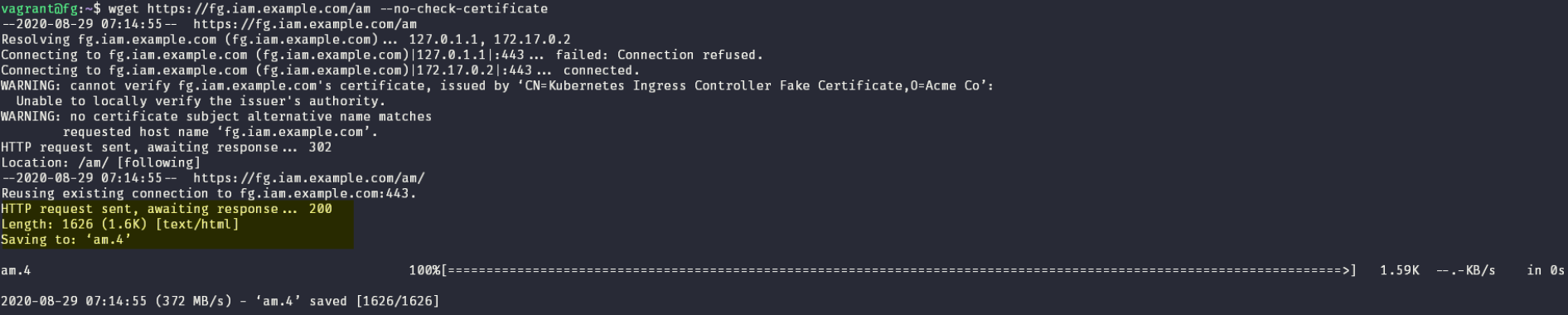Click the 'no certificate subject alternative name' warning
Viewport: 1568px width, 315px height.
216,116
